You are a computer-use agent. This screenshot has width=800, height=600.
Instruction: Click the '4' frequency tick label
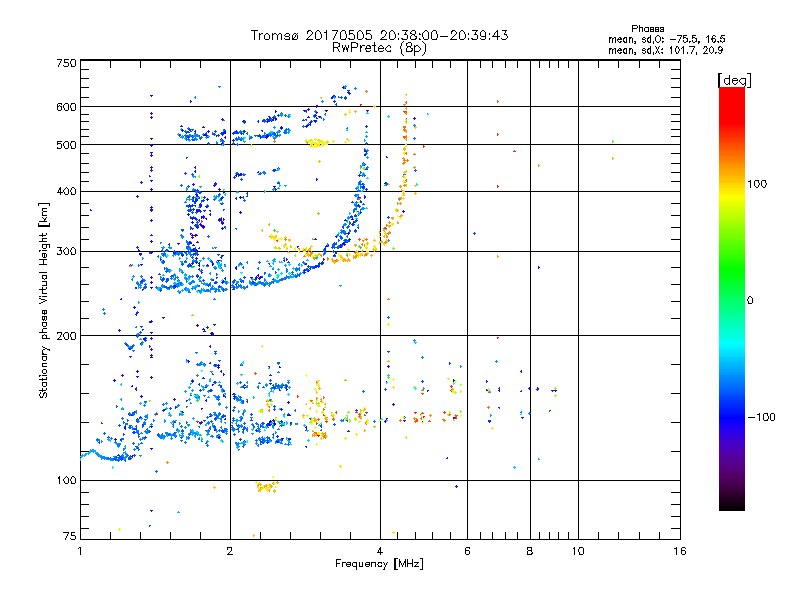380,551
